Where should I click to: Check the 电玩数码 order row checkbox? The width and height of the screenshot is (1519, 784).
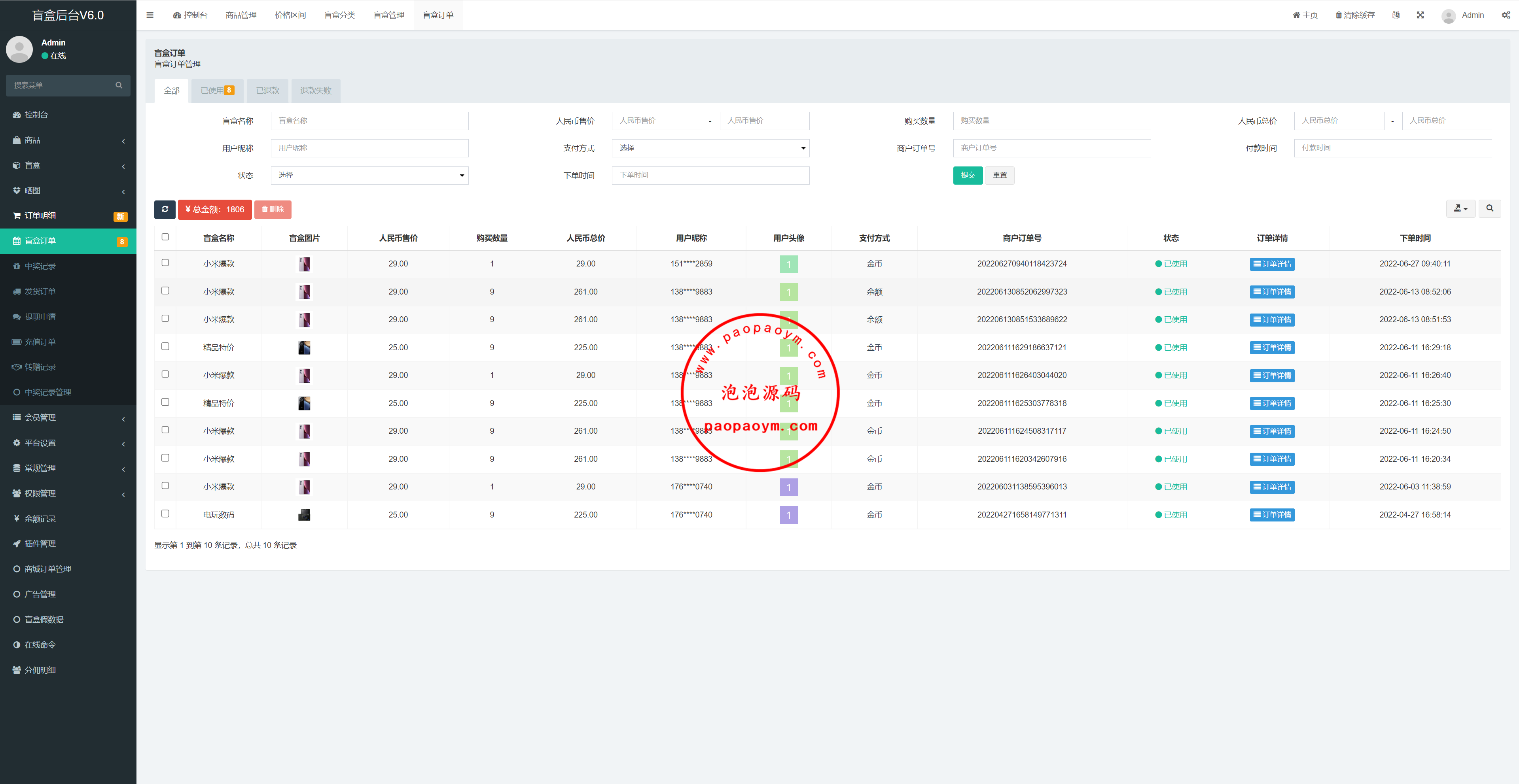point(165,514)
